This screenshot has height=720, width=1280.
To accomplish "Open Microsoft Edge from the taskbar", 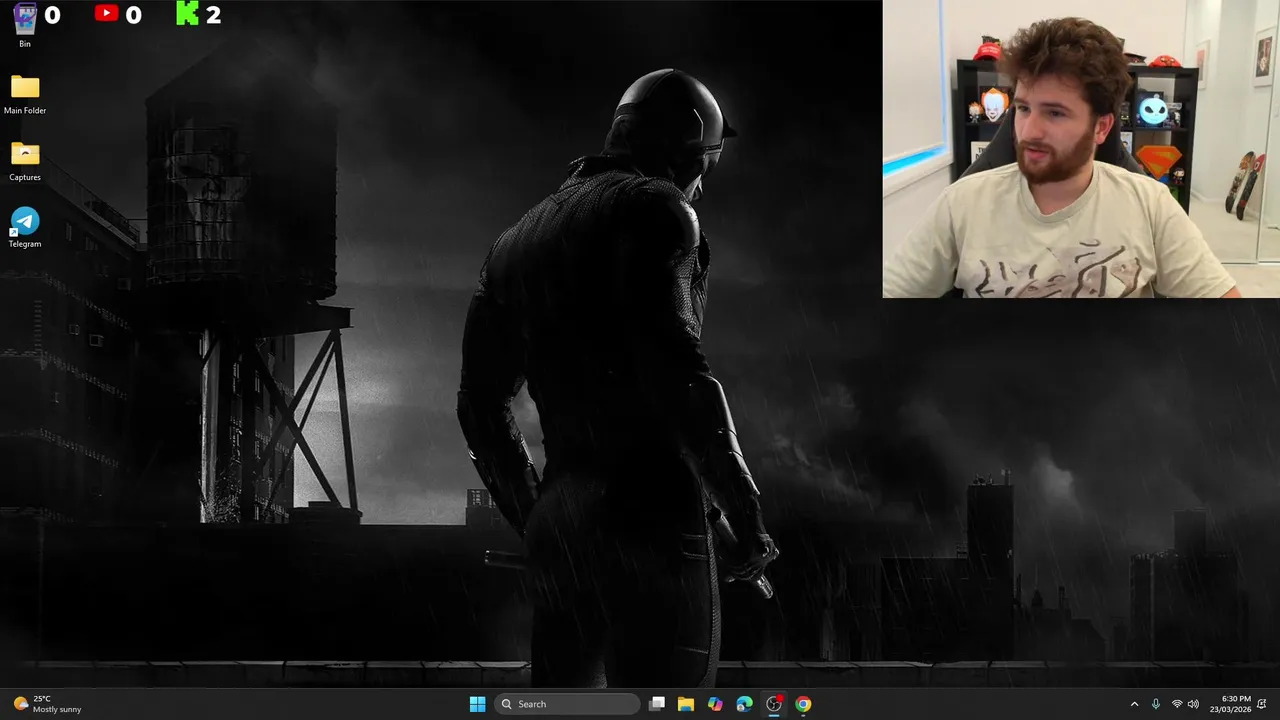I will tap(744, 704).
